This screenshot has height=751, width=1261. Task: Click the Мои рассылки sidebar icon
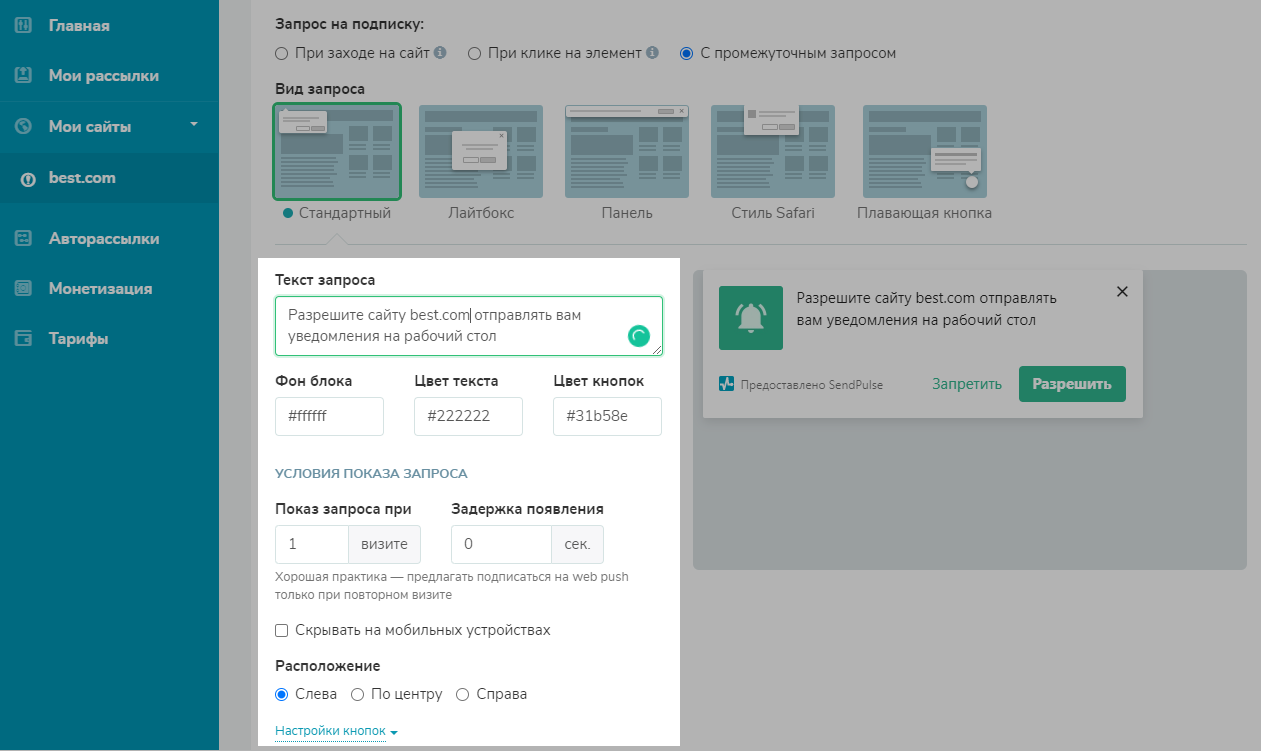point(25,76)
